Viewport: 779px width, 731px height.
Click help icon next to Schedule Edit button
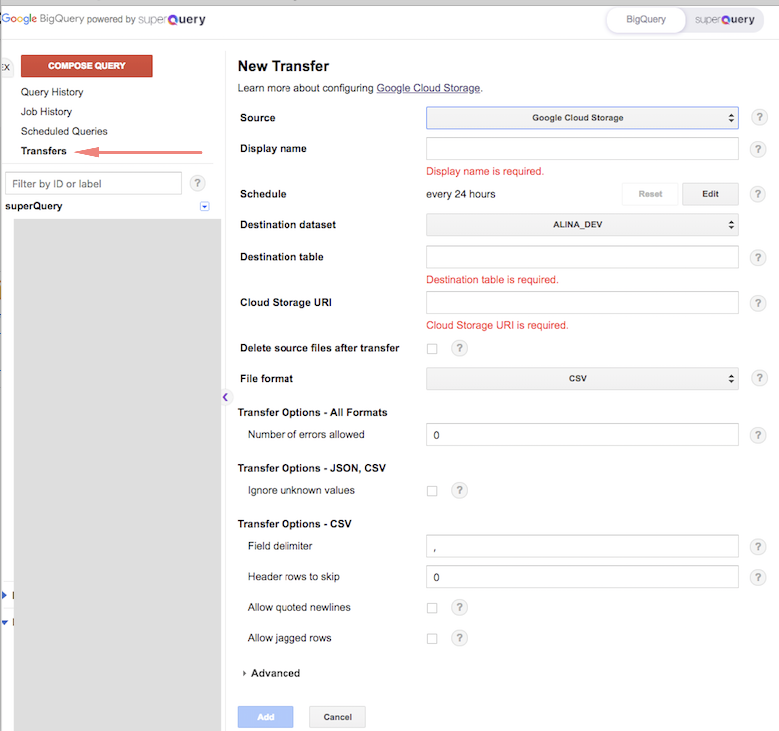click(x=759, y=194)
